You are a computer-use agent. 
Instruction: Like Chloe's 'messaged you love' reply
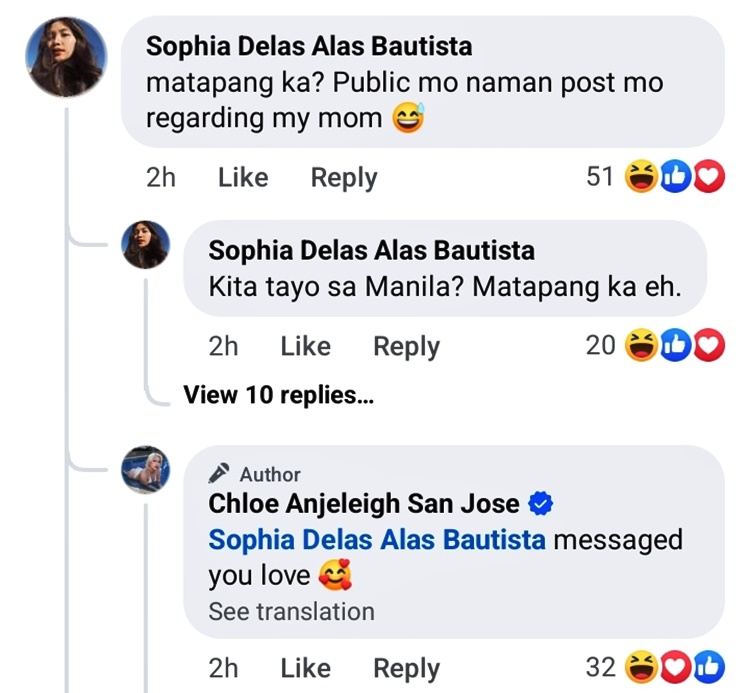tap(305, 667)
